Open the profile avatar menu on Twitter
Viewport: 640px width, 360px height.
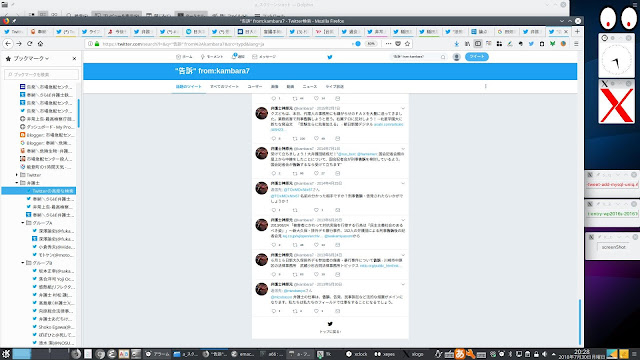[x=456, y=57]
